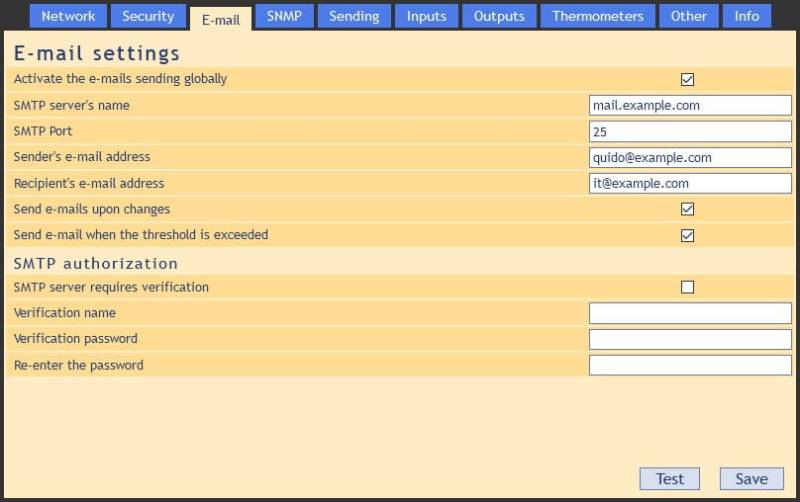Open the Thermometers tab
The image size is (800, 502).
598,16
